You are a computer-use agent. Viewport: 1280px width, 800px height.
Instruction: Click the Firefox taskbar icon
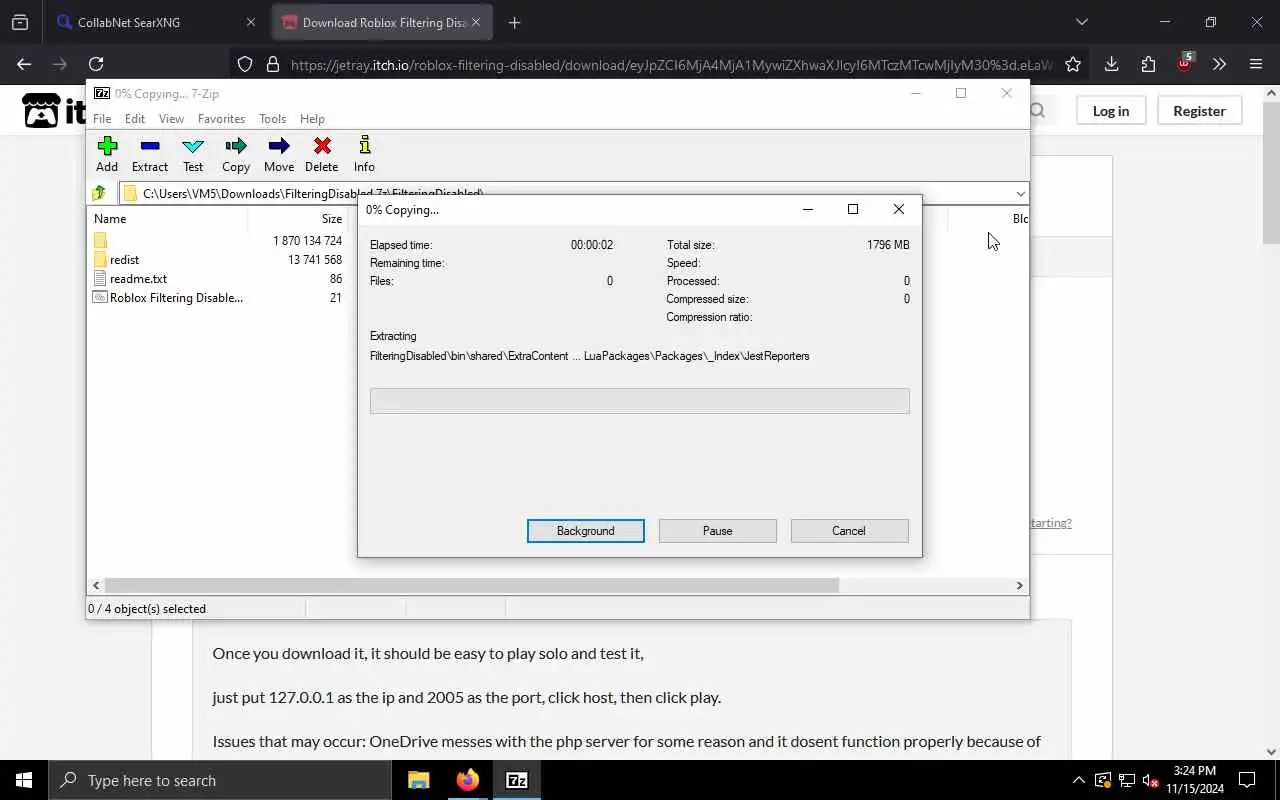coord(467,780)
